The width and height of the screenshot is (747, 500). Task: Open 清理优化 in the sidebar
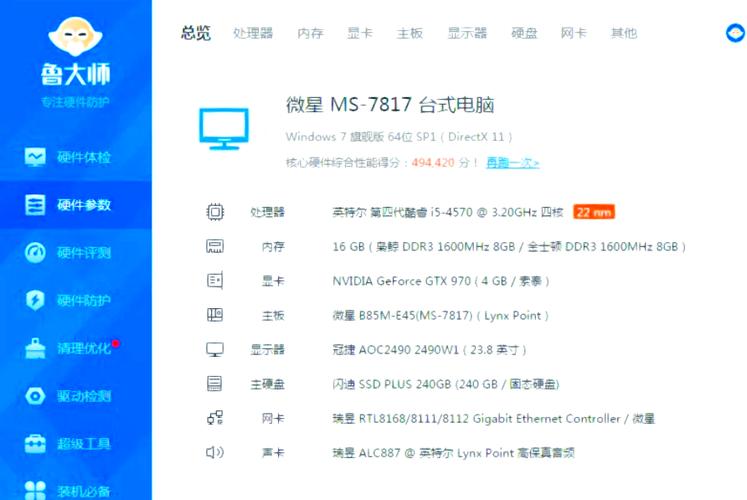(76, 348)
